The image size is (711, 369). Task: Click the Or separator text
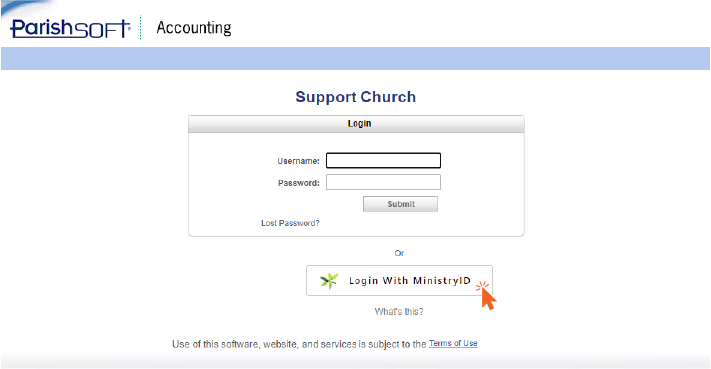399,253
